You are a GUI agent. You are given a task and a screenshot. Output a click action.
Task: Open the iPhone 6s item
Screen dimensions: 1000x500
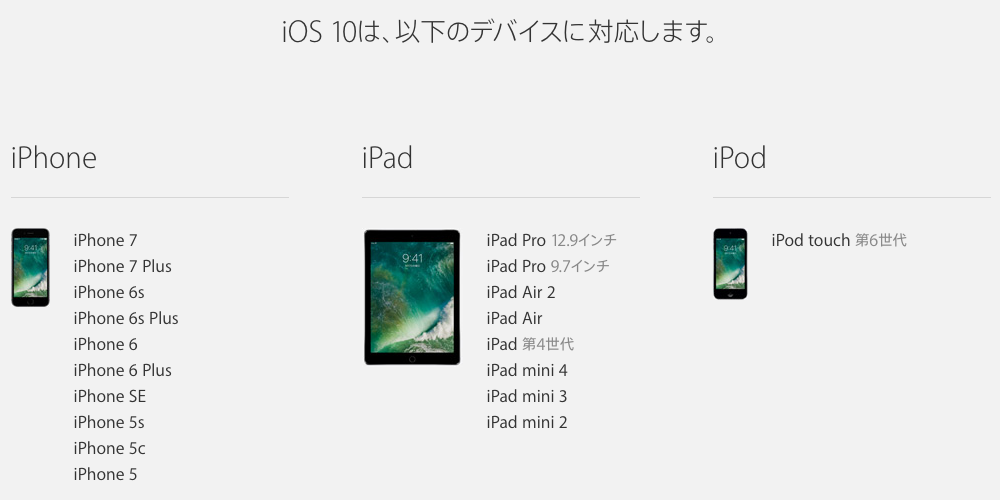109,292
